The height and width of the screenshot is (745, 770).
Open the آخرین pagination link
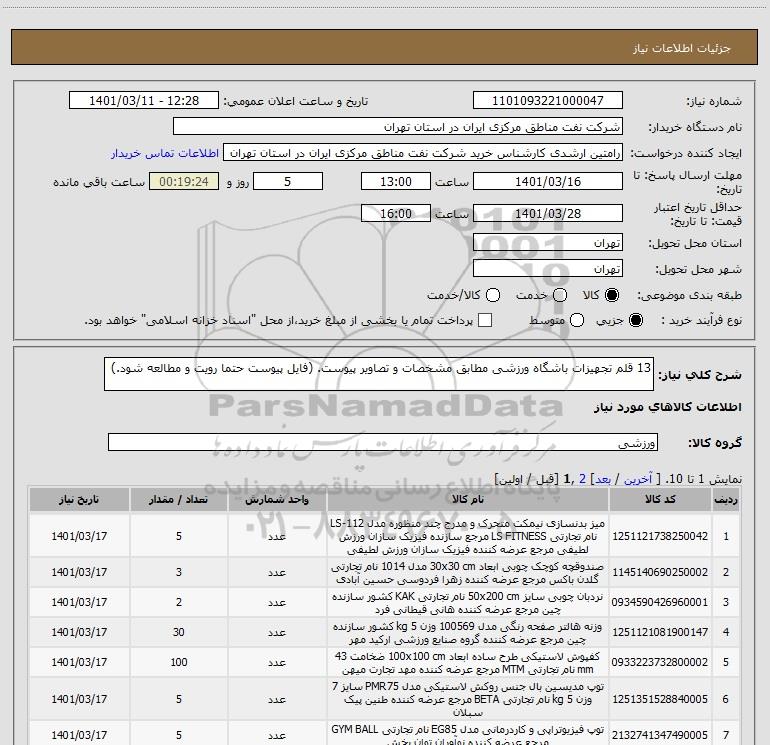click(x=638, y=479)
